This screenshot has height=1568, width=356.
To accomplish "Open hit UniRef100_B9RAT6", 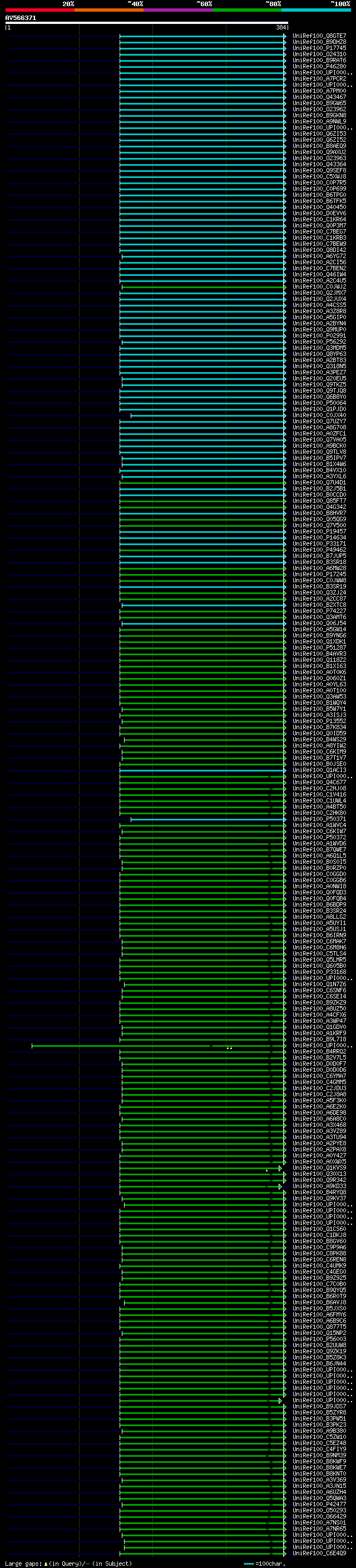I will coord(319,60).
